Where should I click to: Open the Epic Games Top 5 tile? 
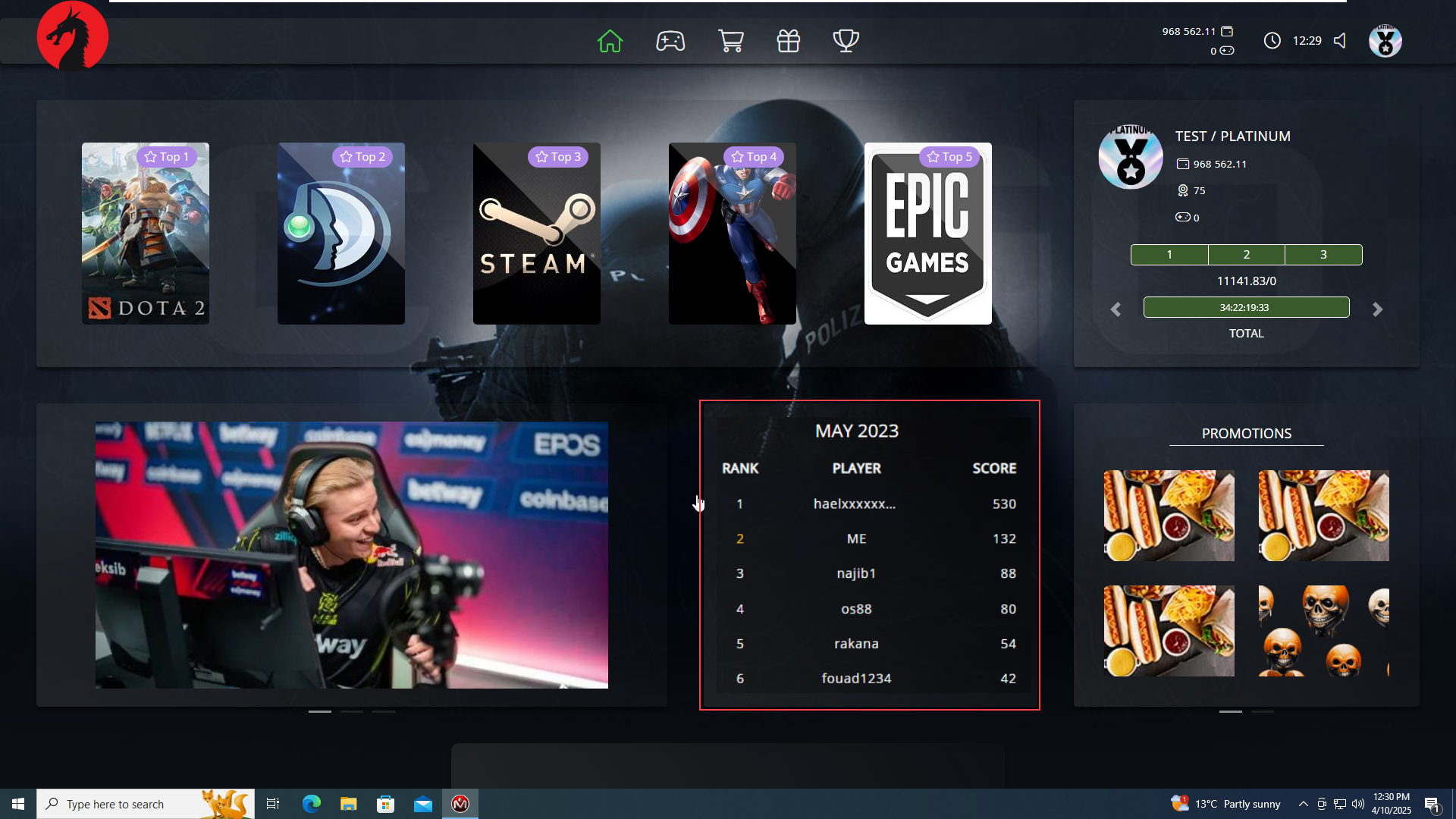(x=927, y=234)
